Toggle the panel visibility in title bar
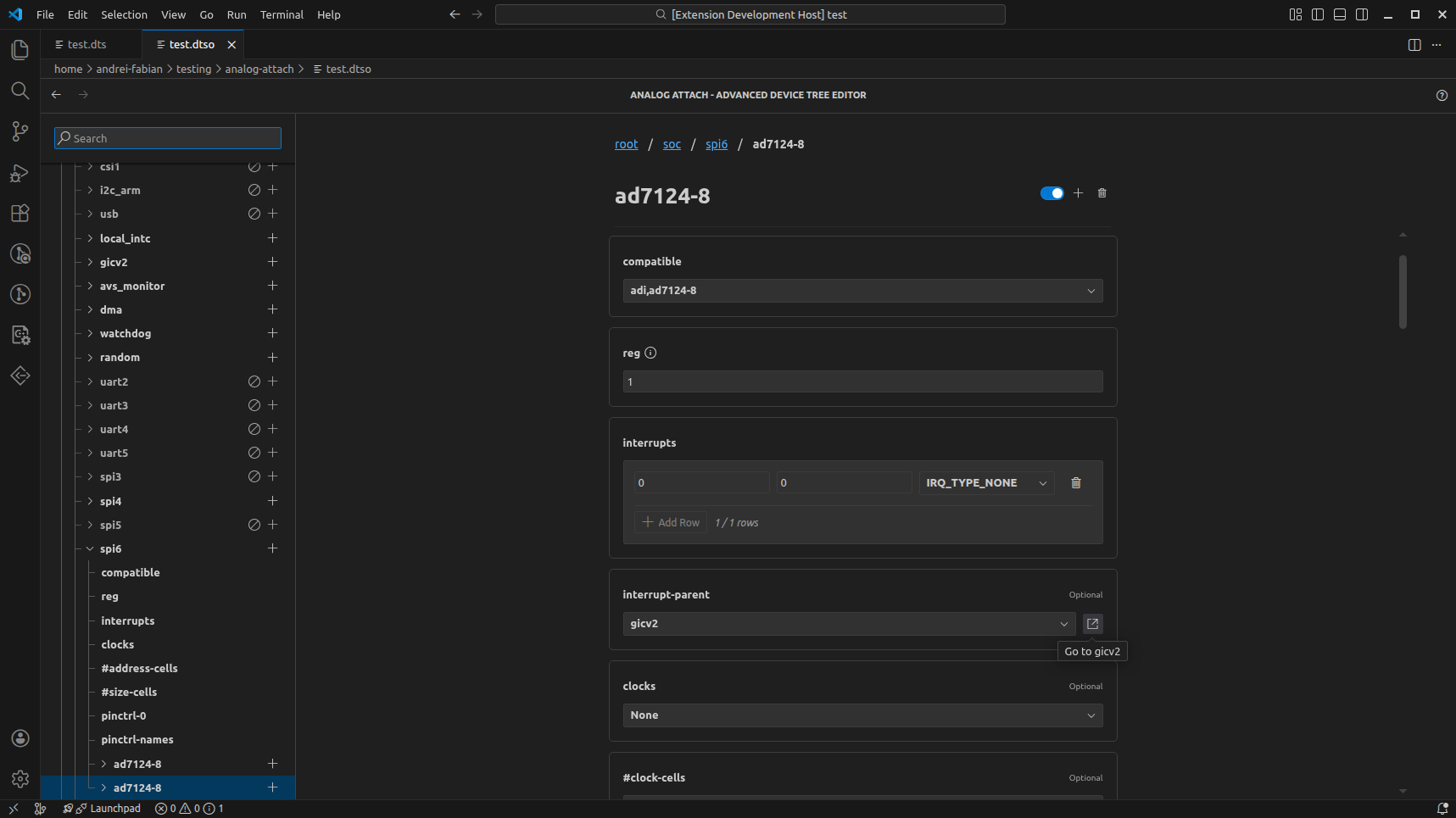The image size is (1456, 818). point(1339,14)
